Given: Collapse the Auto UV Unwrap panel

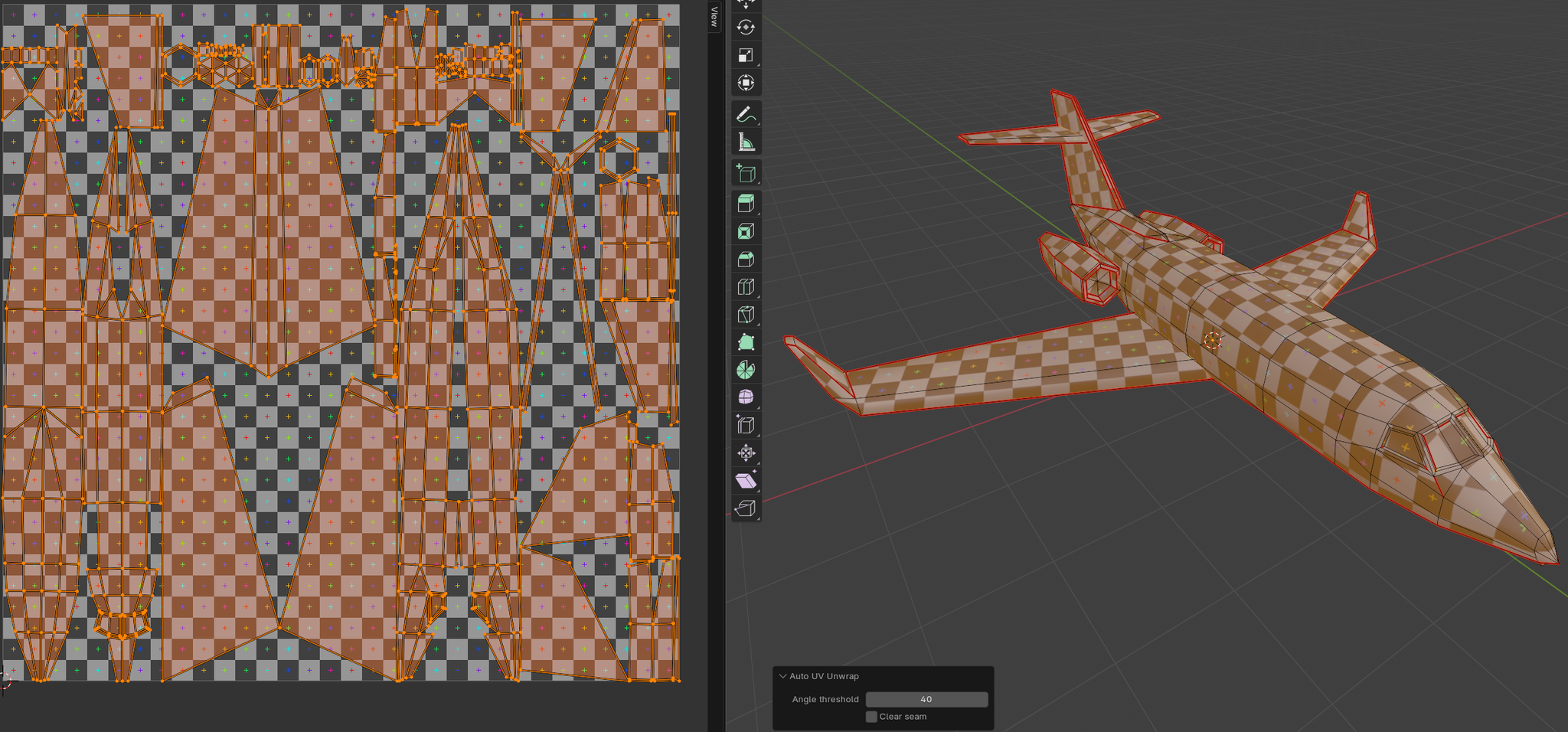Looking at the screenshot, I should (x=782, y=675).
